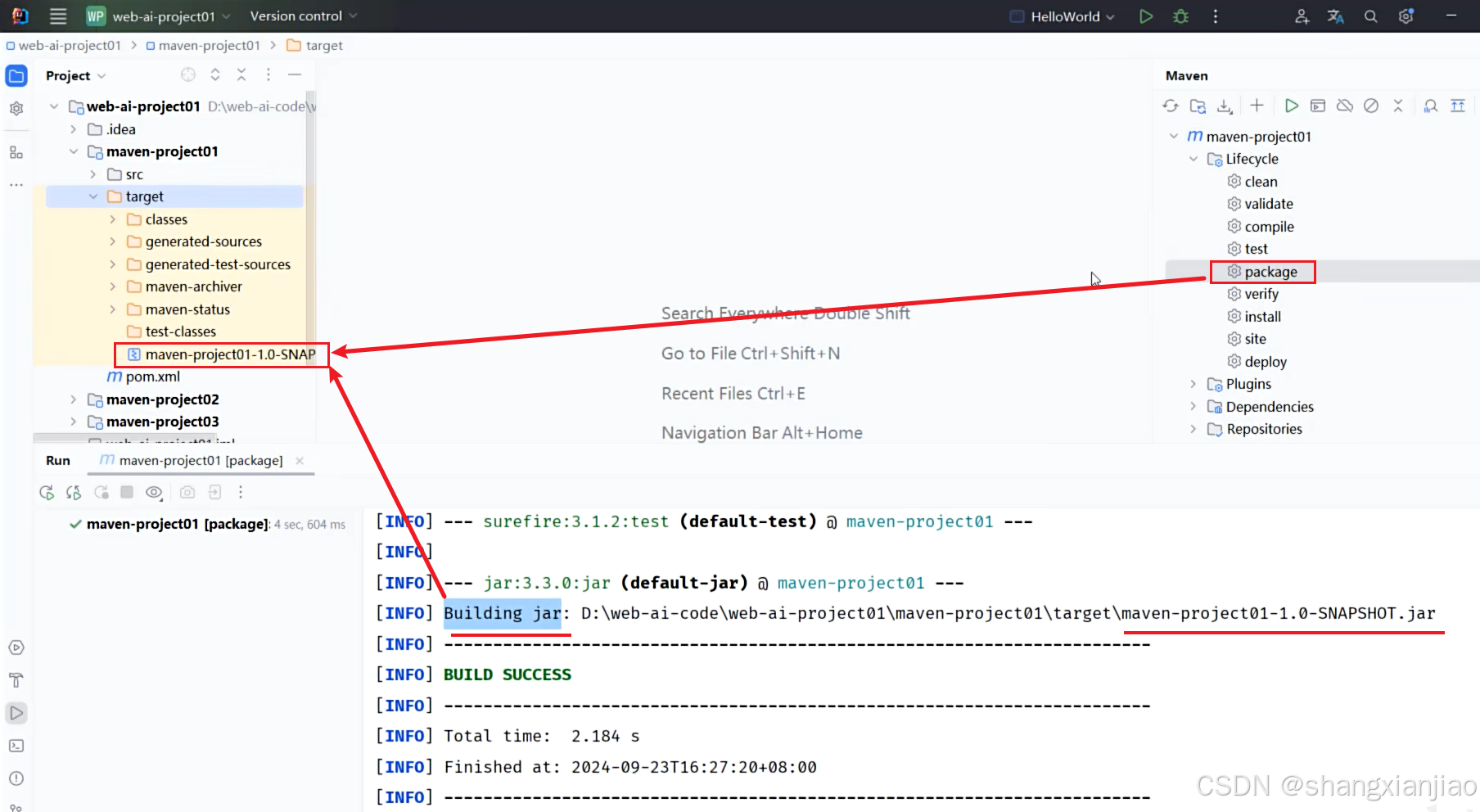Select the verify lifecycle phase
The width and height of the screenshot is (1480, 812).
(x=1252, y=294)
